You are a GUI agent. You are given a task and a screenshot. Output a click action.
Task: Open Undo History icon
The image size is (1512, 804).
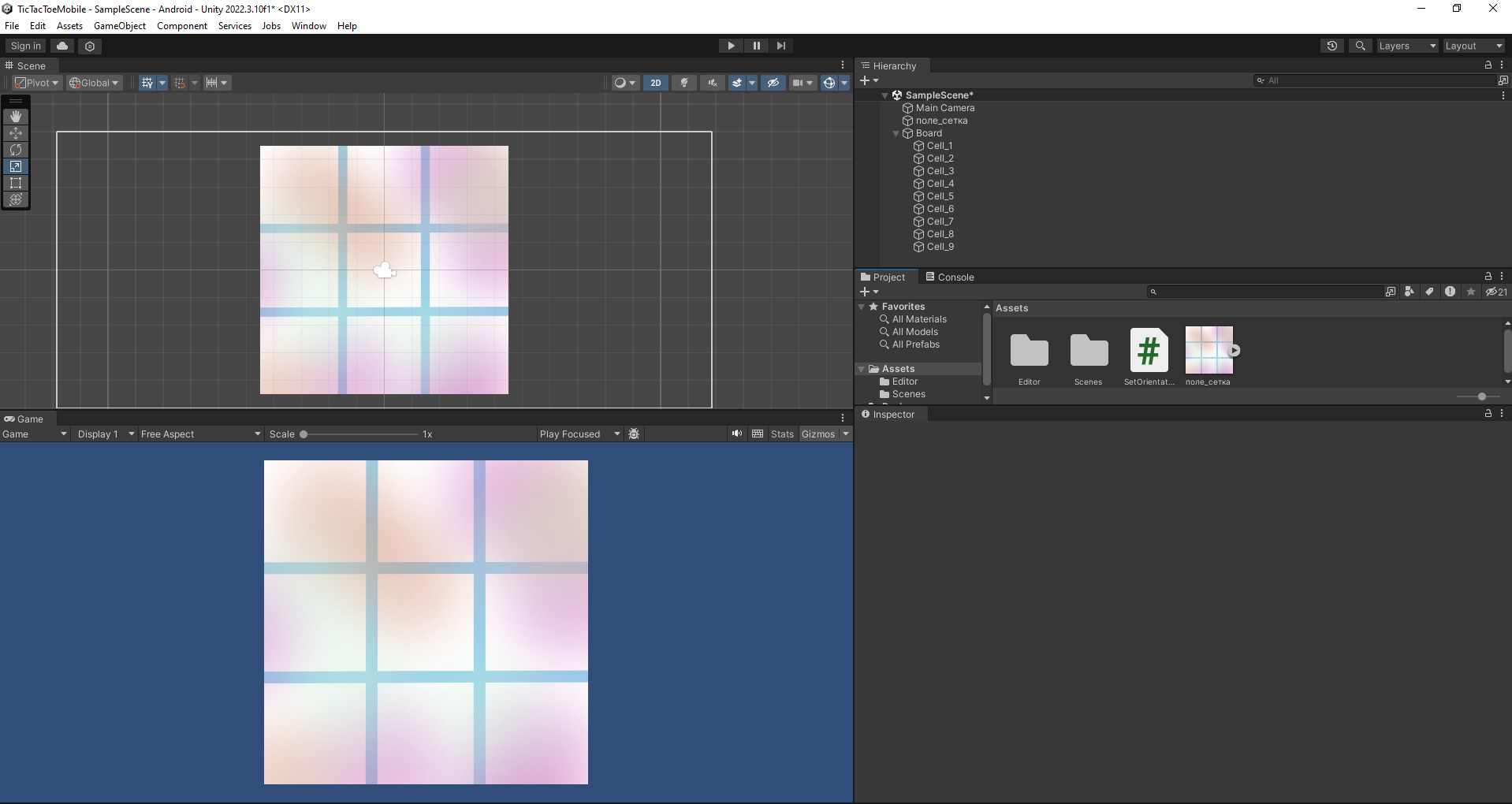pos(1332,46)
